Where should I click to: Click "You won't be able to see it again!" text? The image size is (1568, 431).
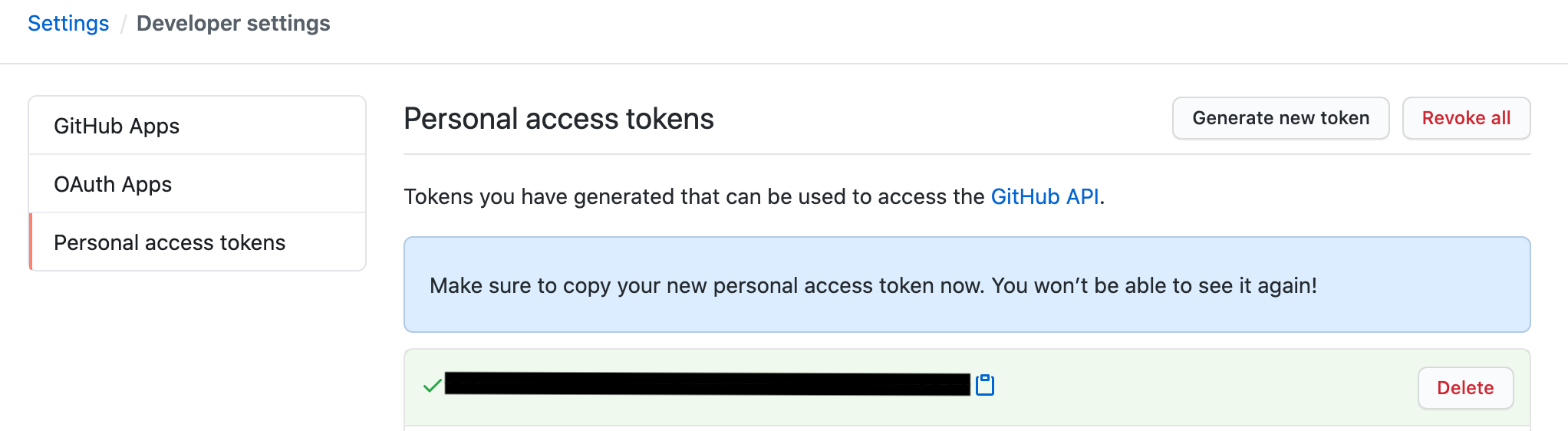(1154, 286)
